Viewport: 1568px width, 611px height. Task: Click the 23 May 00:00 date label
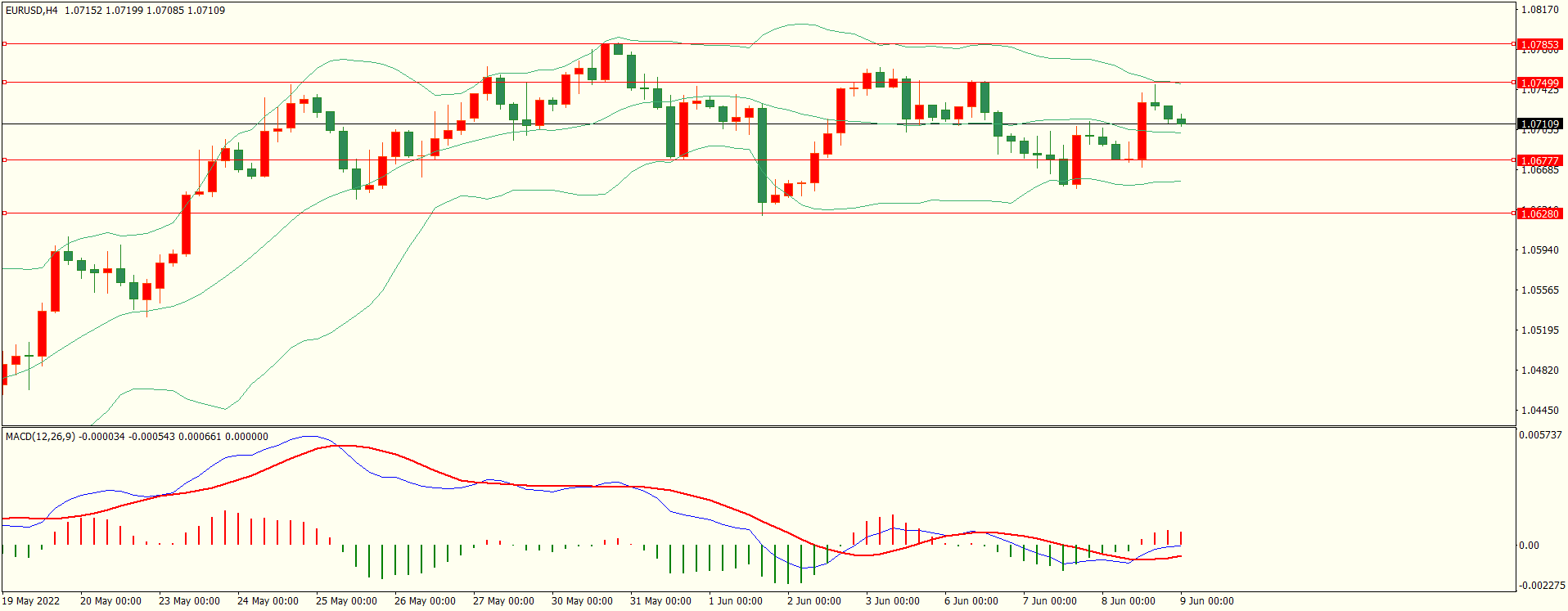189,601
